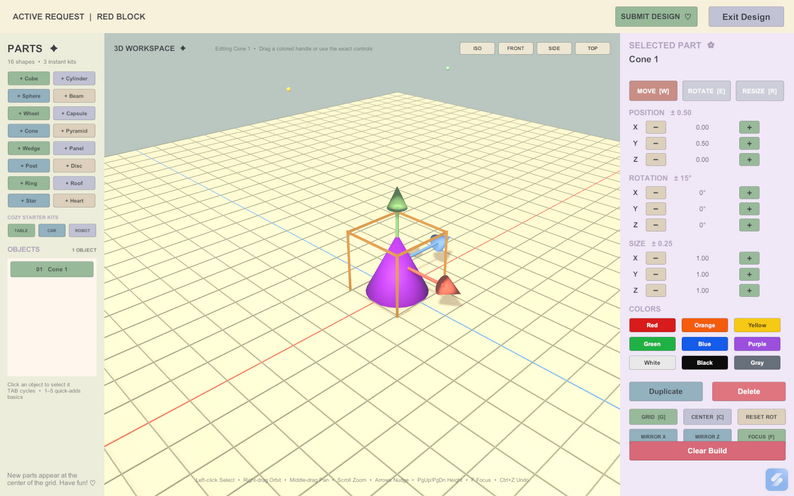The height and width of the screenshot is (496, 794).
Task: Switch to TOP camera view
Action: pos(592,48)
